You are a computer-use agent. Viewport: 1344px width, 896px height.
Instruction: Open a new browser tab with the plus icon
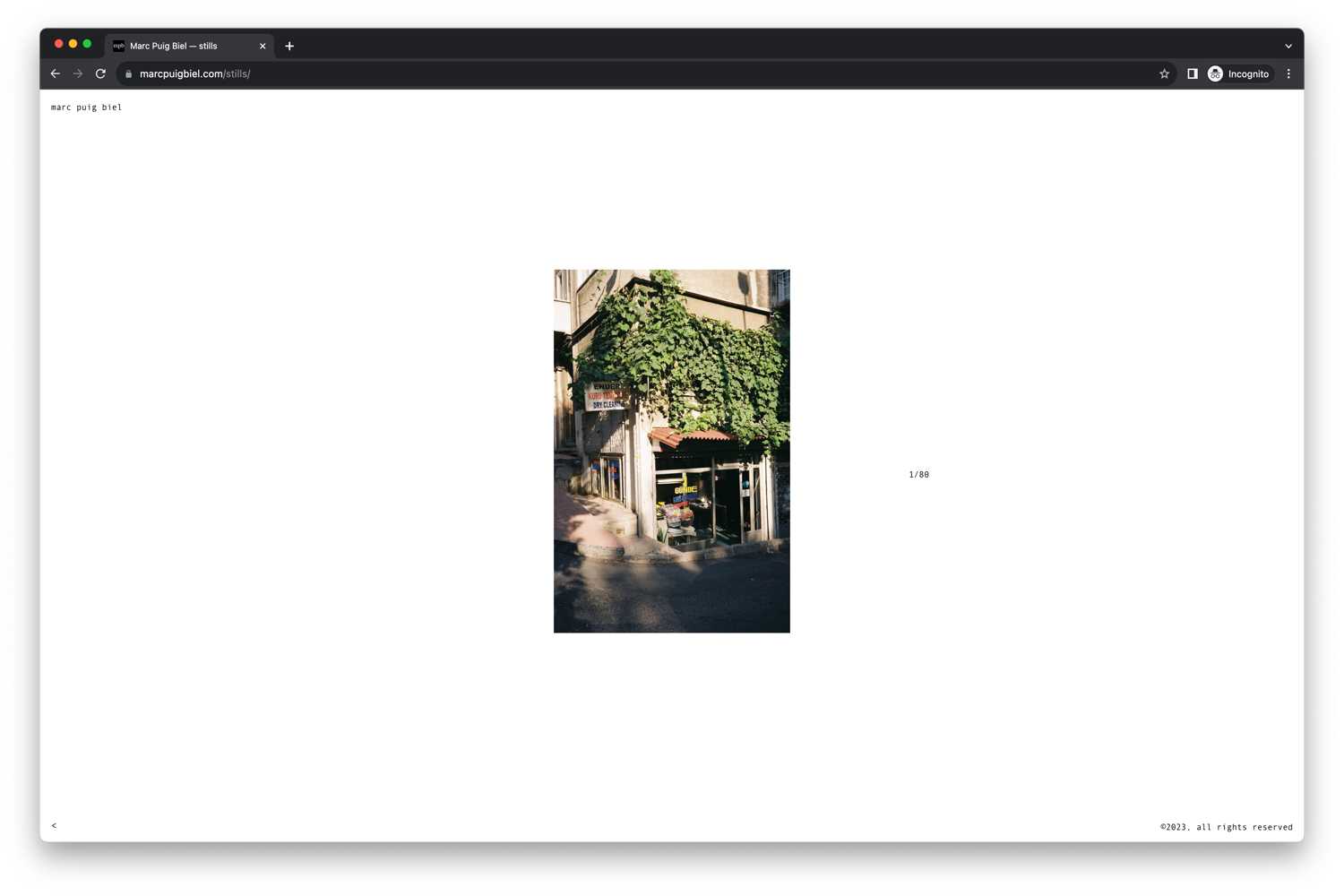click(x=289, y=46)
